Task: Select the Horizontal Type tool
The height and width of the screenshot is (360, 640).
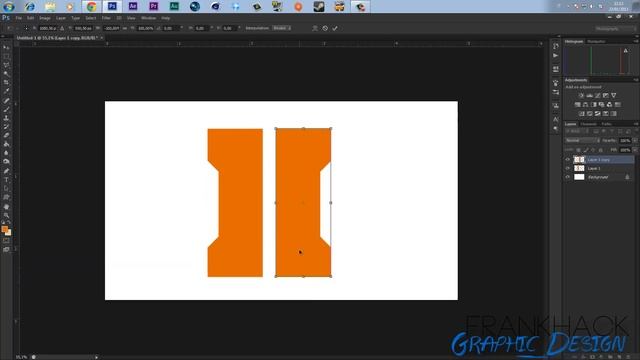Action: (6, 180)
